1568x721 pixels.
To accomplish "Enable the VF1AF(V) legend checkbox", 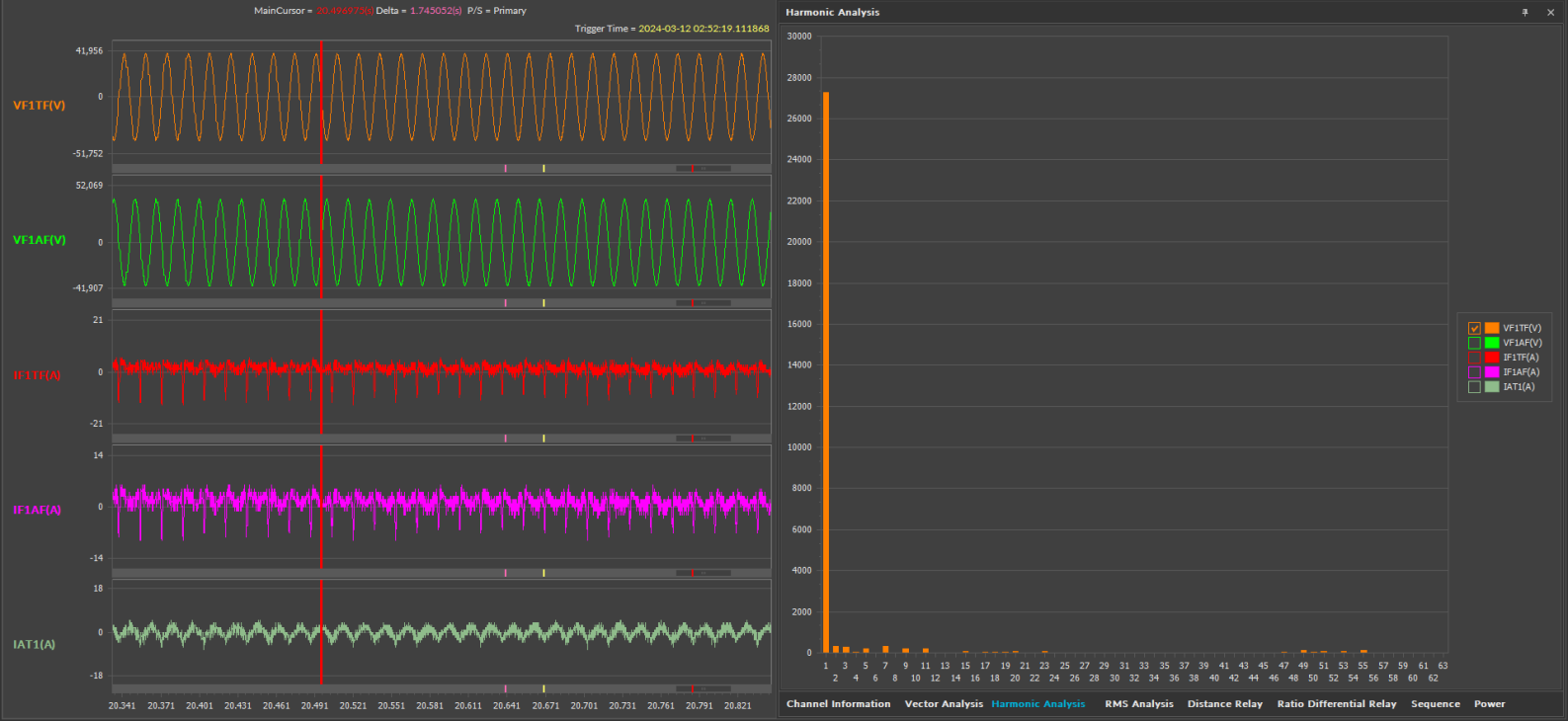I will (x=1474, y=343).
